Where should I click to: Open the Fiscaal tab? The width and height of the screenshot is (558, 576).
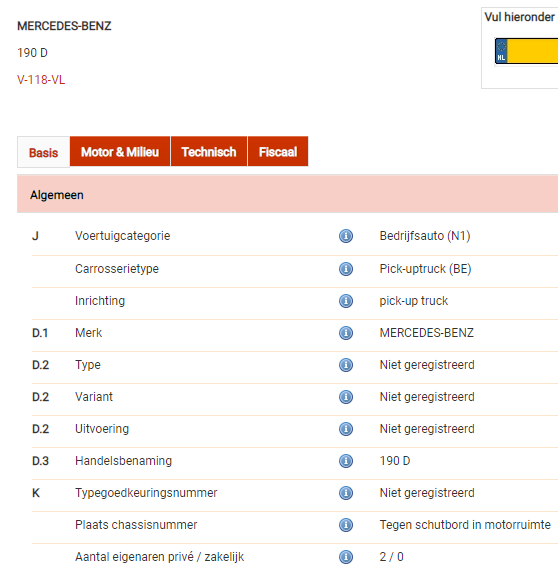click(278, 151)
